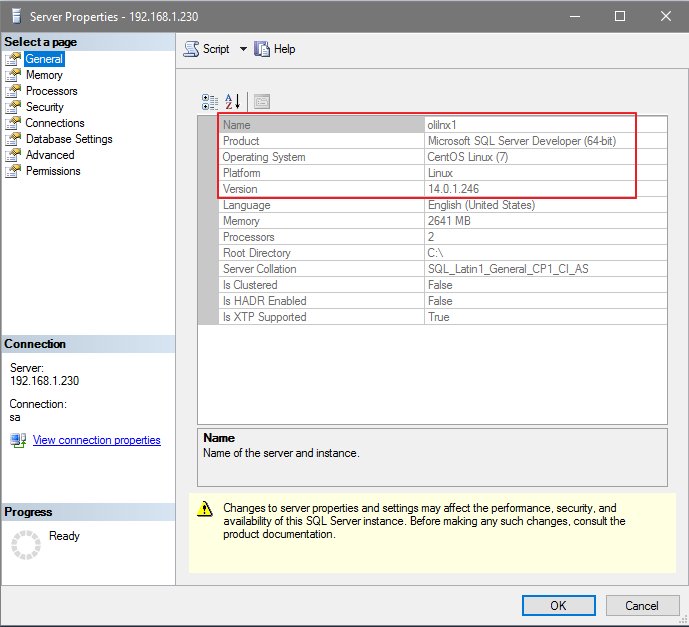Select the General page
This screenshot has height=627, width=689.
[x=44, y=59]
